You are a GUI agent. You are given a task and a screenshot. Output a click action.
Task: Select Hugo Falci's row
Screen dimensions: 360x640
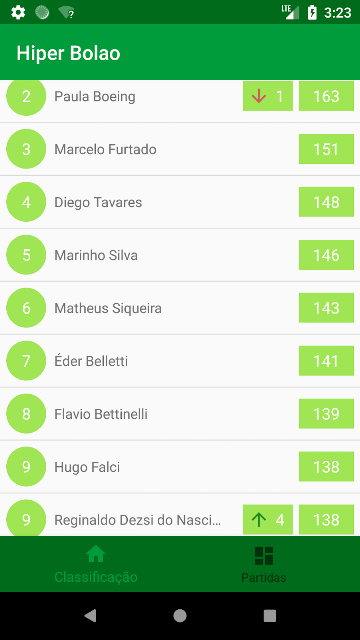180,467
